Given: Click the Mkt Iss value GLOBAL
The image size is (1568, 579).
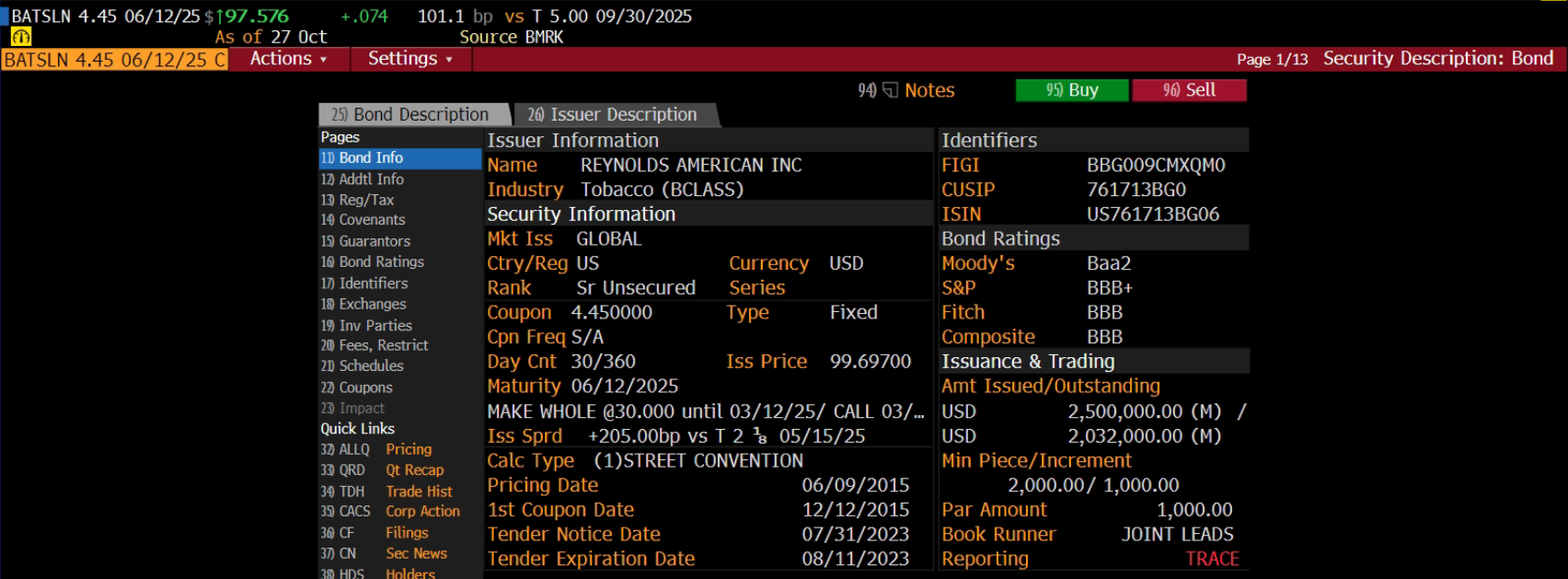Looking at the screenshot, I should 608,239.
